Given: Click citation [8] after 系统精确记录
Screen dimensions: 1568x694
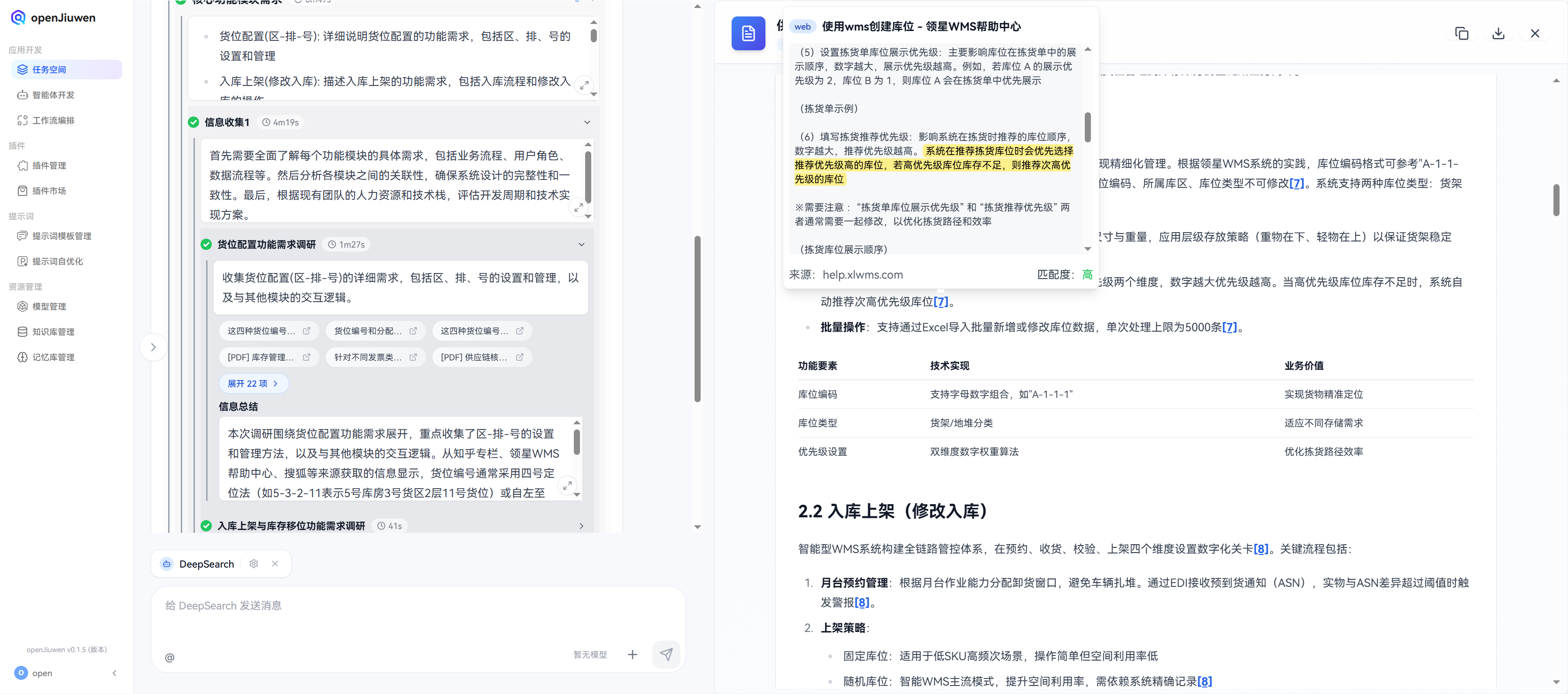Looking at the screenshot, I should tap(1205, 681).
